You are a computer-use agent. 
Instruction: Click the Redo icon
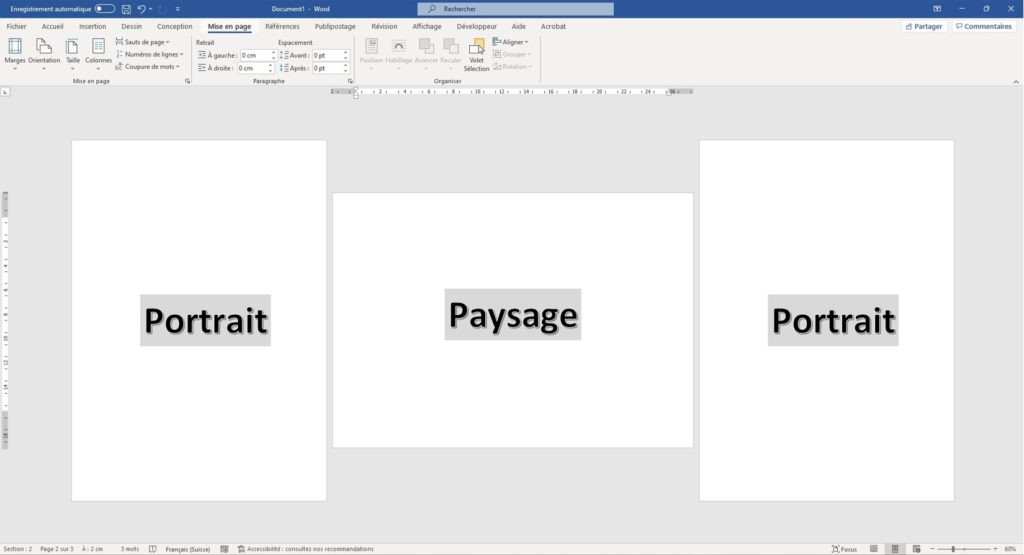(163, 9)
